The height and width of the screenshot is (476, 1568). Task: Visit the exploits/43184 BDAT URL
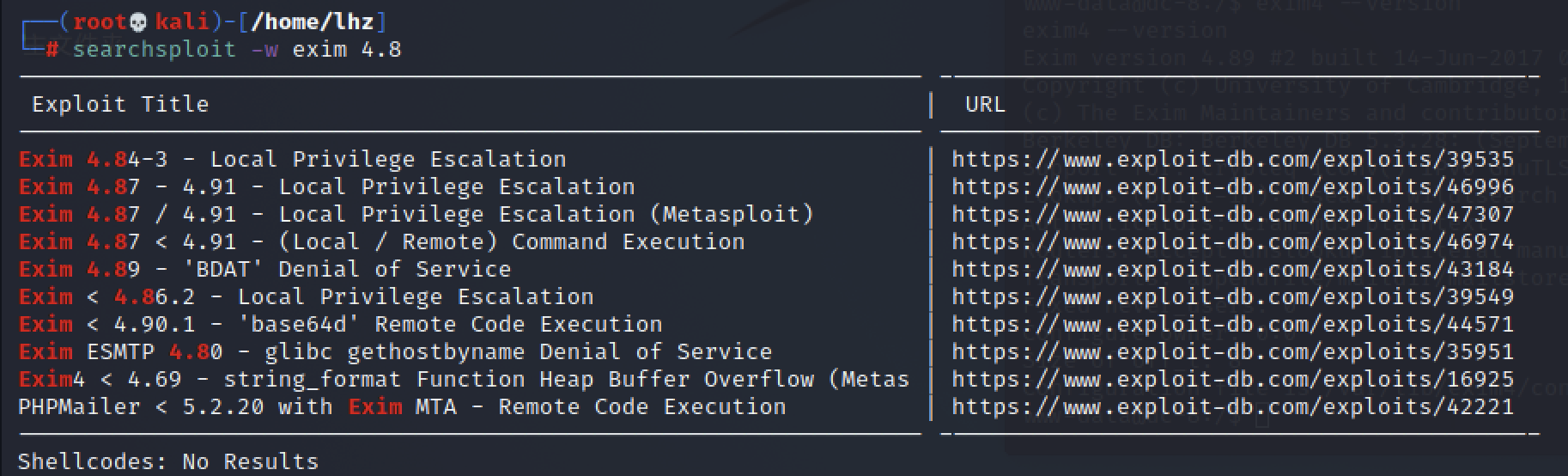1232,269
